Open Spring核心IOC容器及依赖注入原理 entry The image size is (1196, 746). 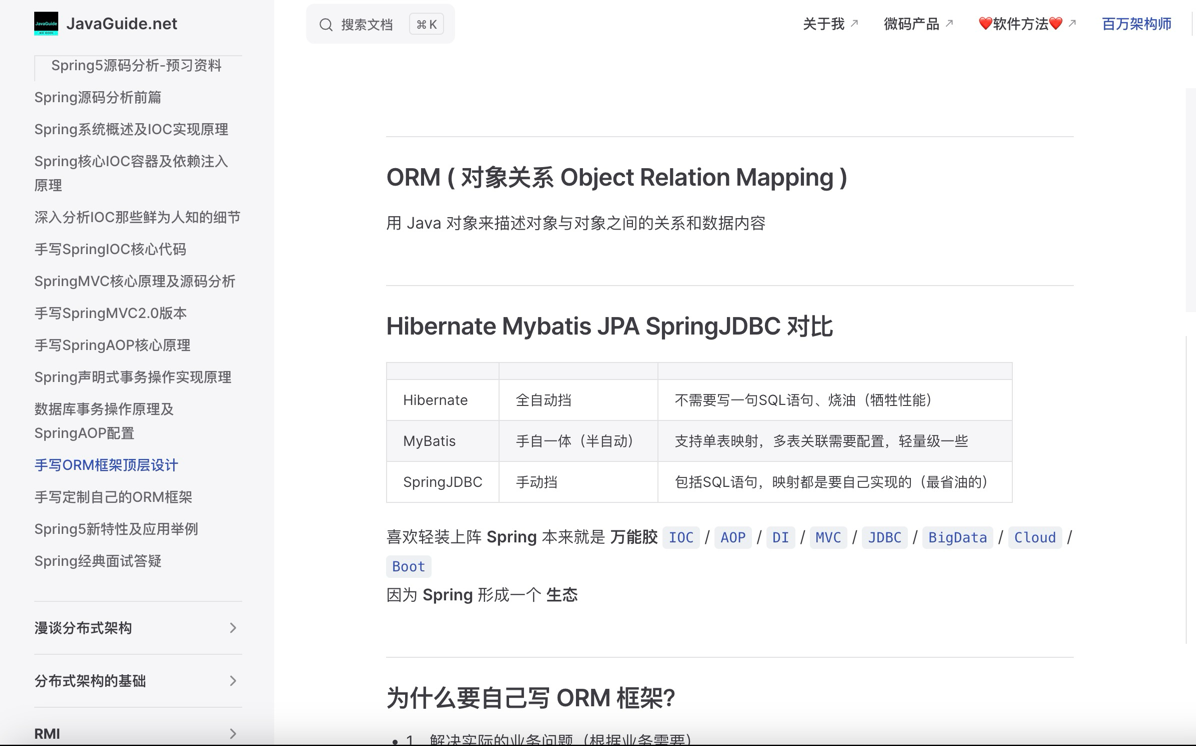(131, 173)
